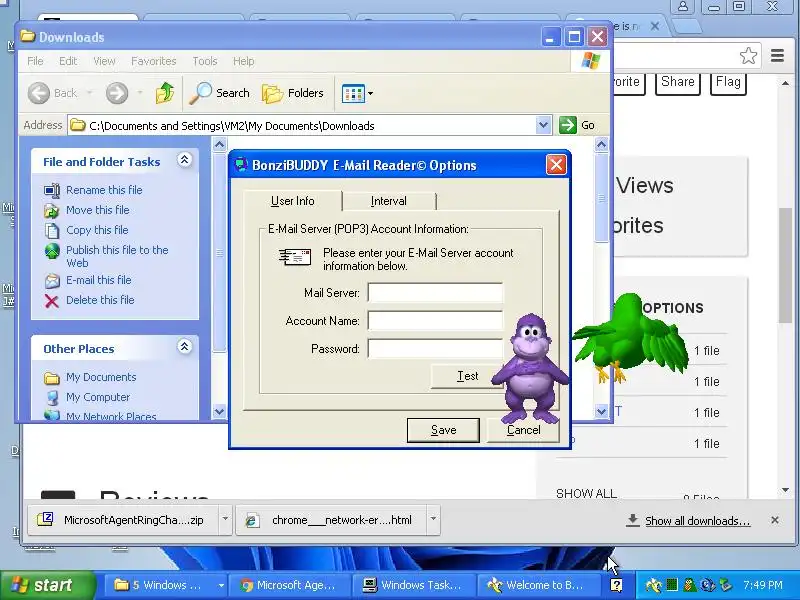Screen dimensions: 800x600
Task: Click the Forward arrow in Downloads toolbar
Action: 117,93
